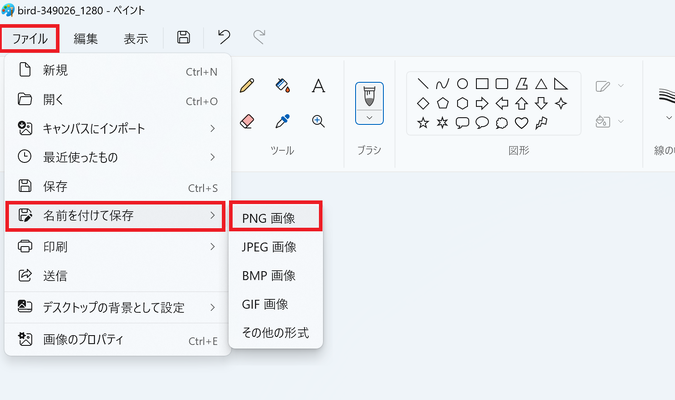Select the Text tool
The height and width of the screenshot is (400, 675).
click(x=318, y=86)
